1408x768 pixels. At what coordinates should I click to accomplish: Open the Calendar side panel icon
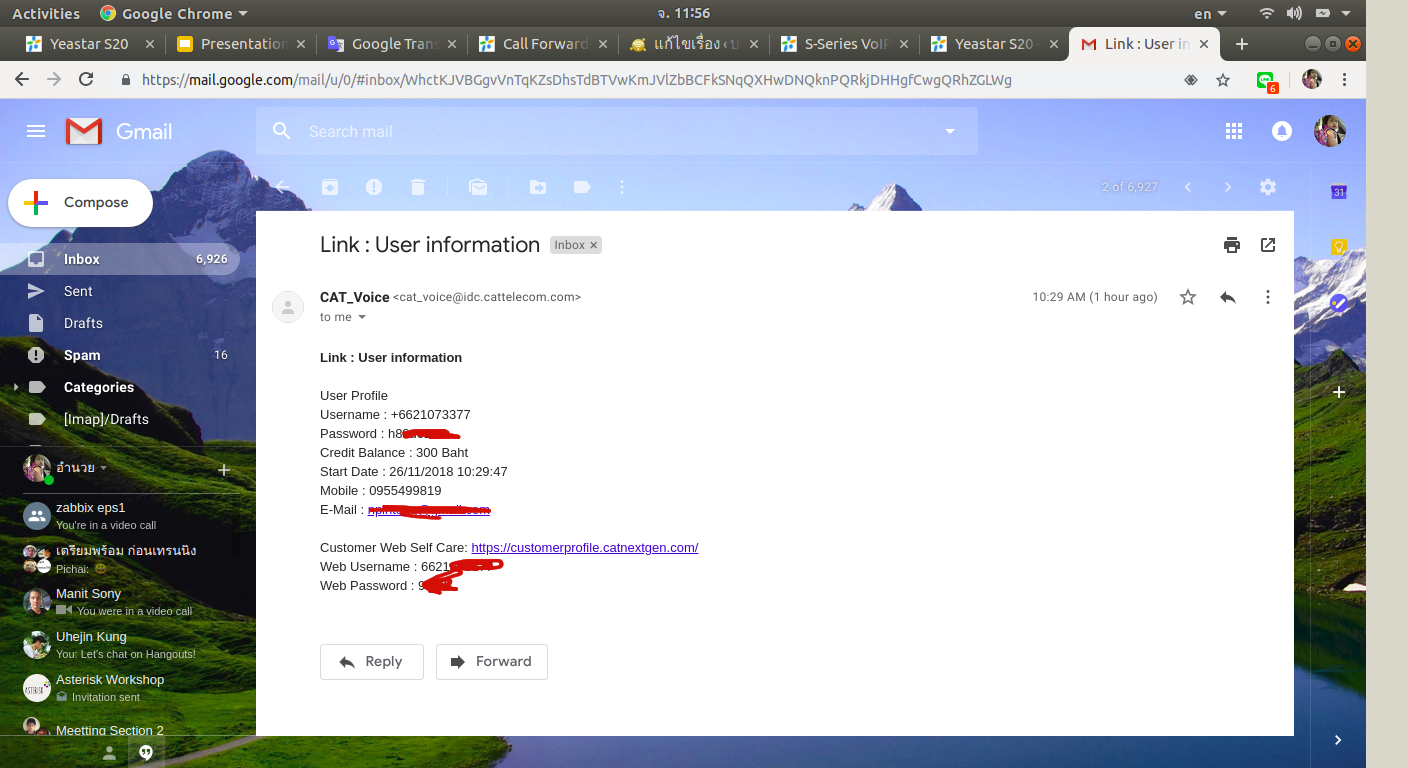pos(1339,192)
